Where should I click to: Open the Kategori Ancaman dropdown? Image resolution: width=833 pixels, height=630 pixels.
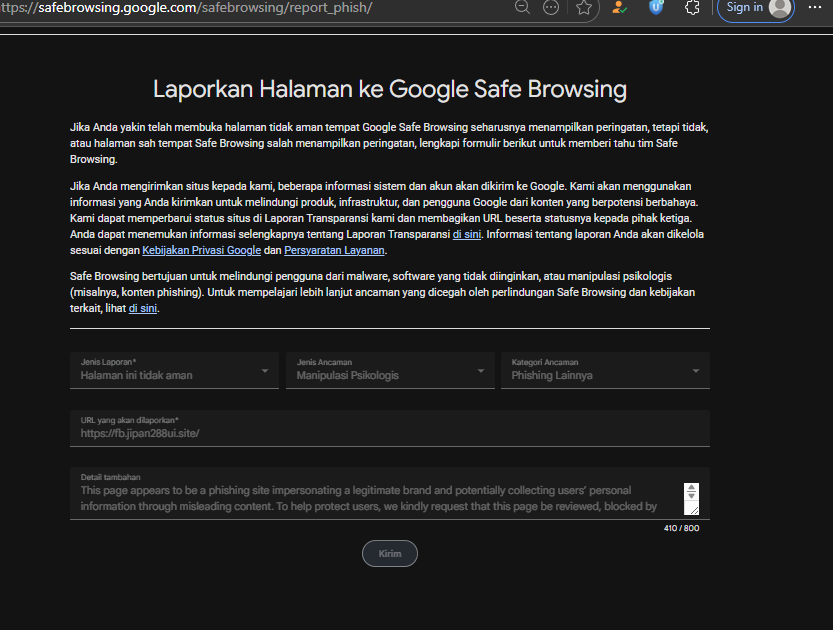(605, 370)
